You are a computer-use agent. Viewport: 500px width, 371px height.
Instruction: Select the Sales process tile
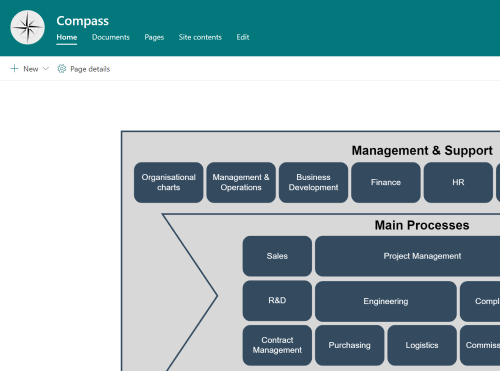click(x=277, y=256)
